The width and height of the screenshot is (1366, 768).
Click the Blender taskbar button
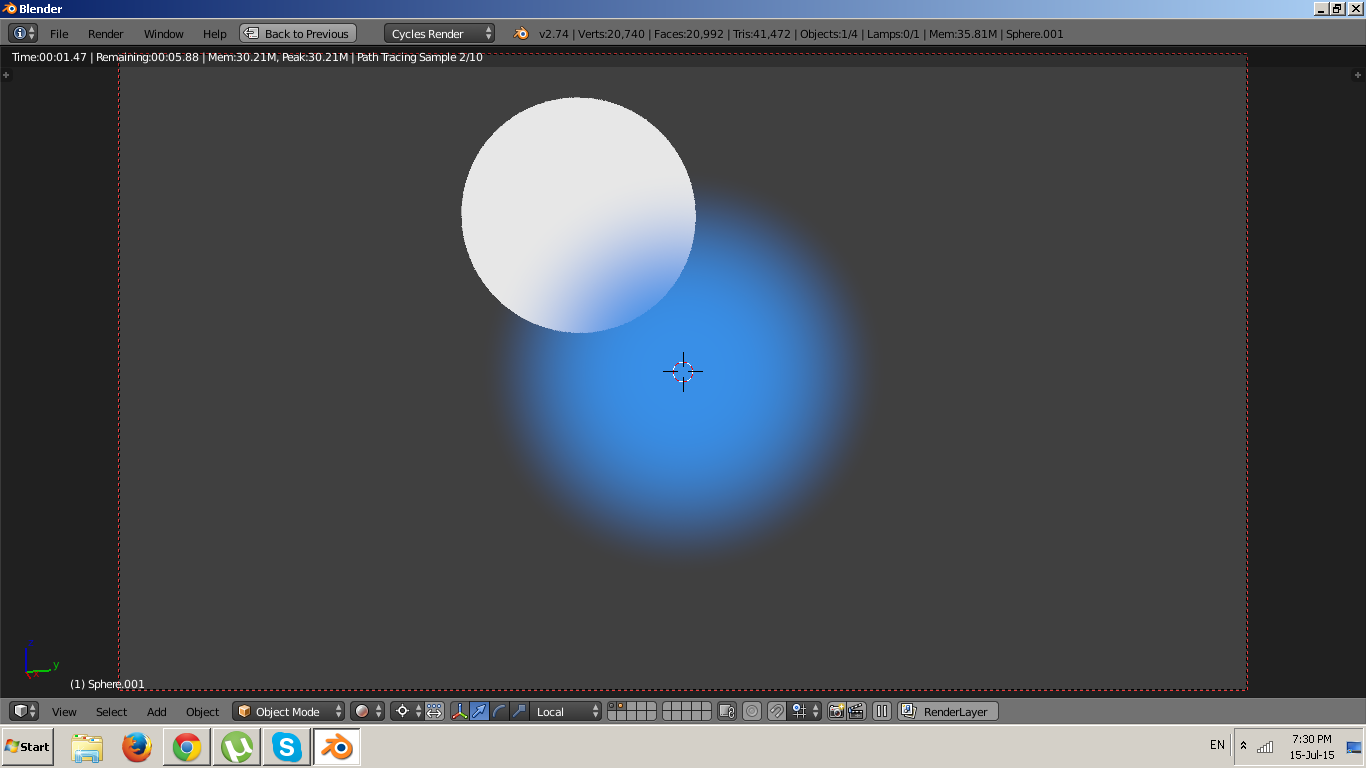(x=337, y=747)
